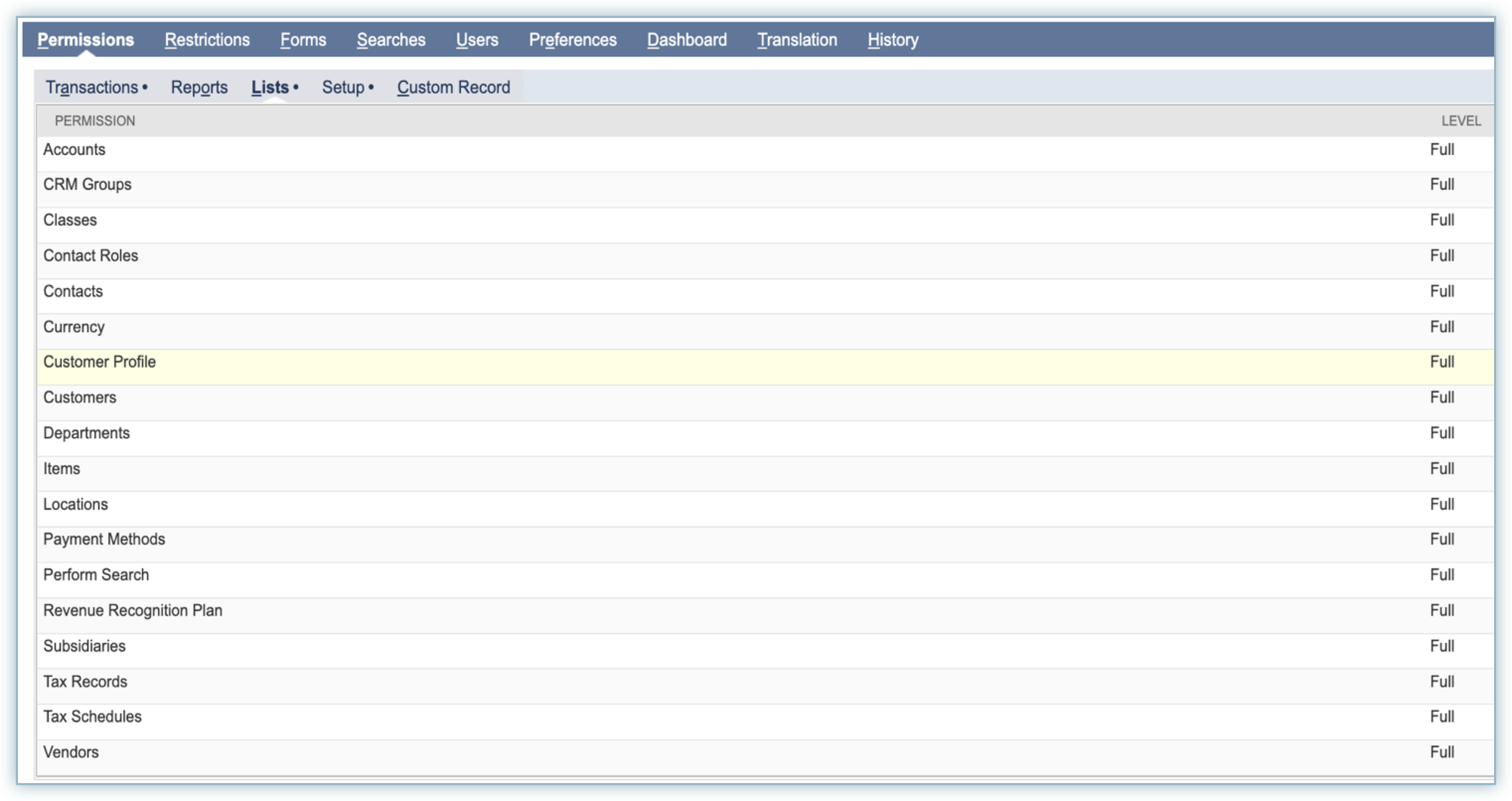
Task: Click Full level for Vendors
Action: pos(1441,752)
